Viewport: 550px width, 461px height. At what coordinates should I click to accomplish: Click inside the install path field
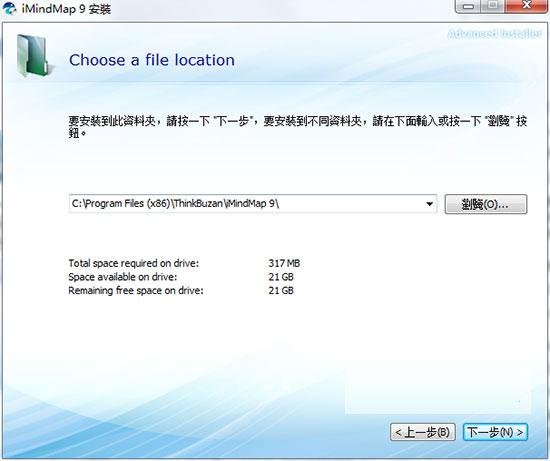(x=253, y=204)
